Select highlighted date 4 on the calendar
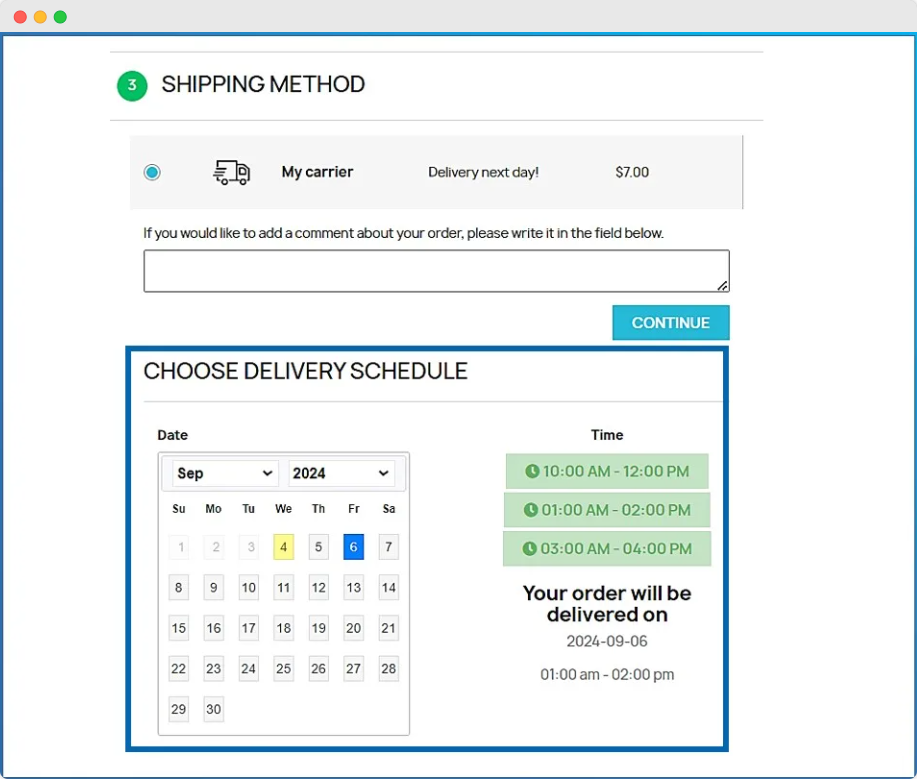Image resolution: width=917 pixels, height=779 pixels. coord(284,547)
